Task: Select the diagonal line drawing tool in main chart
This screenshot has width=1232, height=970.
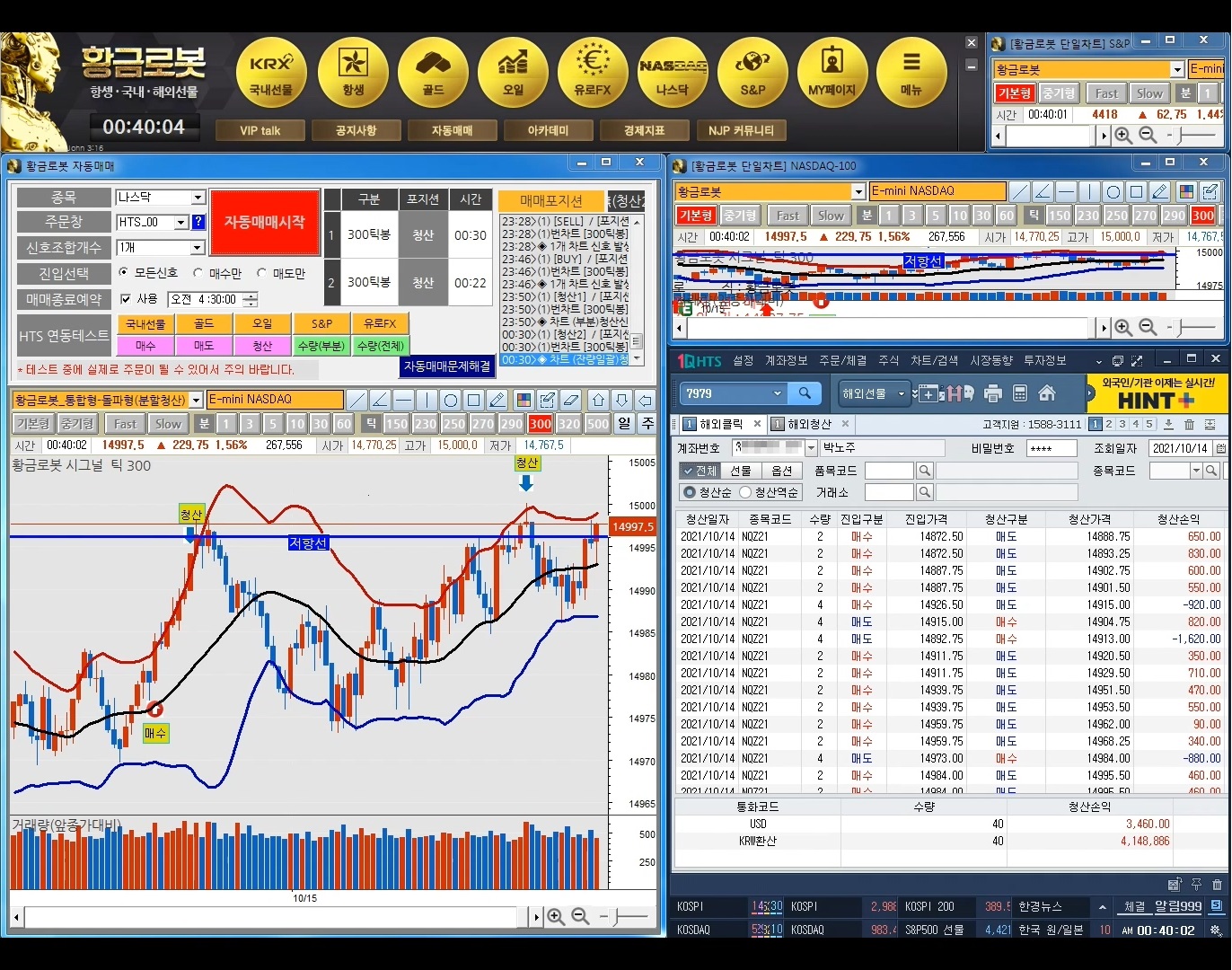Action: [356, 400]
